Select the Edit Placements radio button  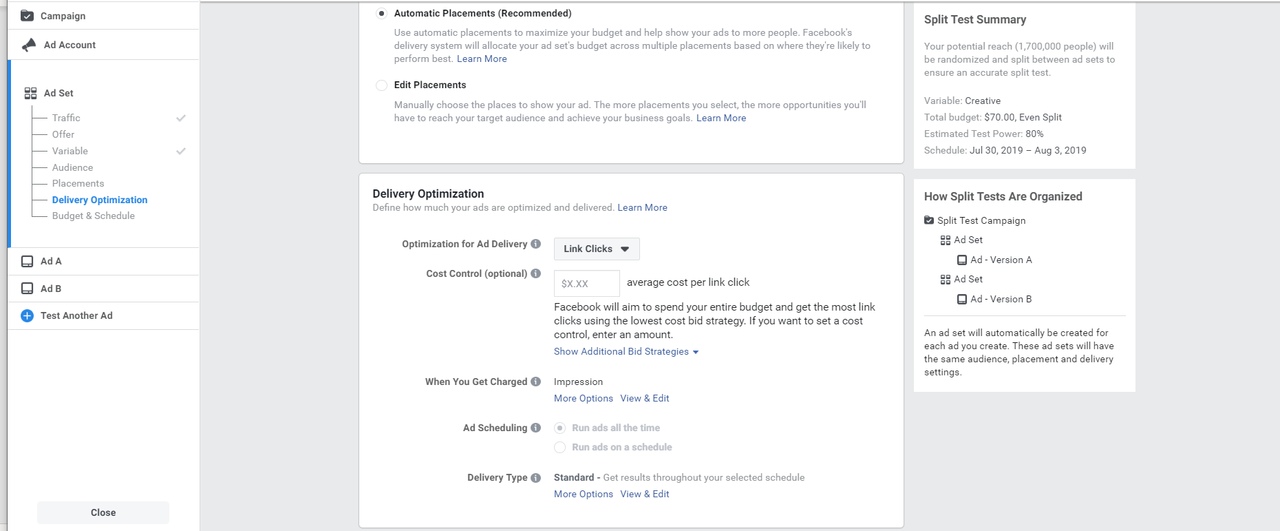[381, 86]
